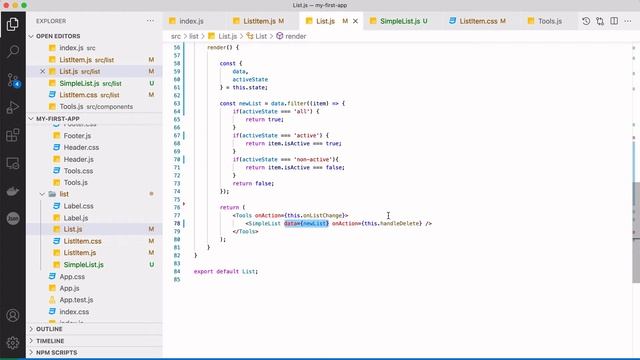Viewport: 640px width, 360px height.
Task: Open Run and Debug view
Action: click(13, 107)
